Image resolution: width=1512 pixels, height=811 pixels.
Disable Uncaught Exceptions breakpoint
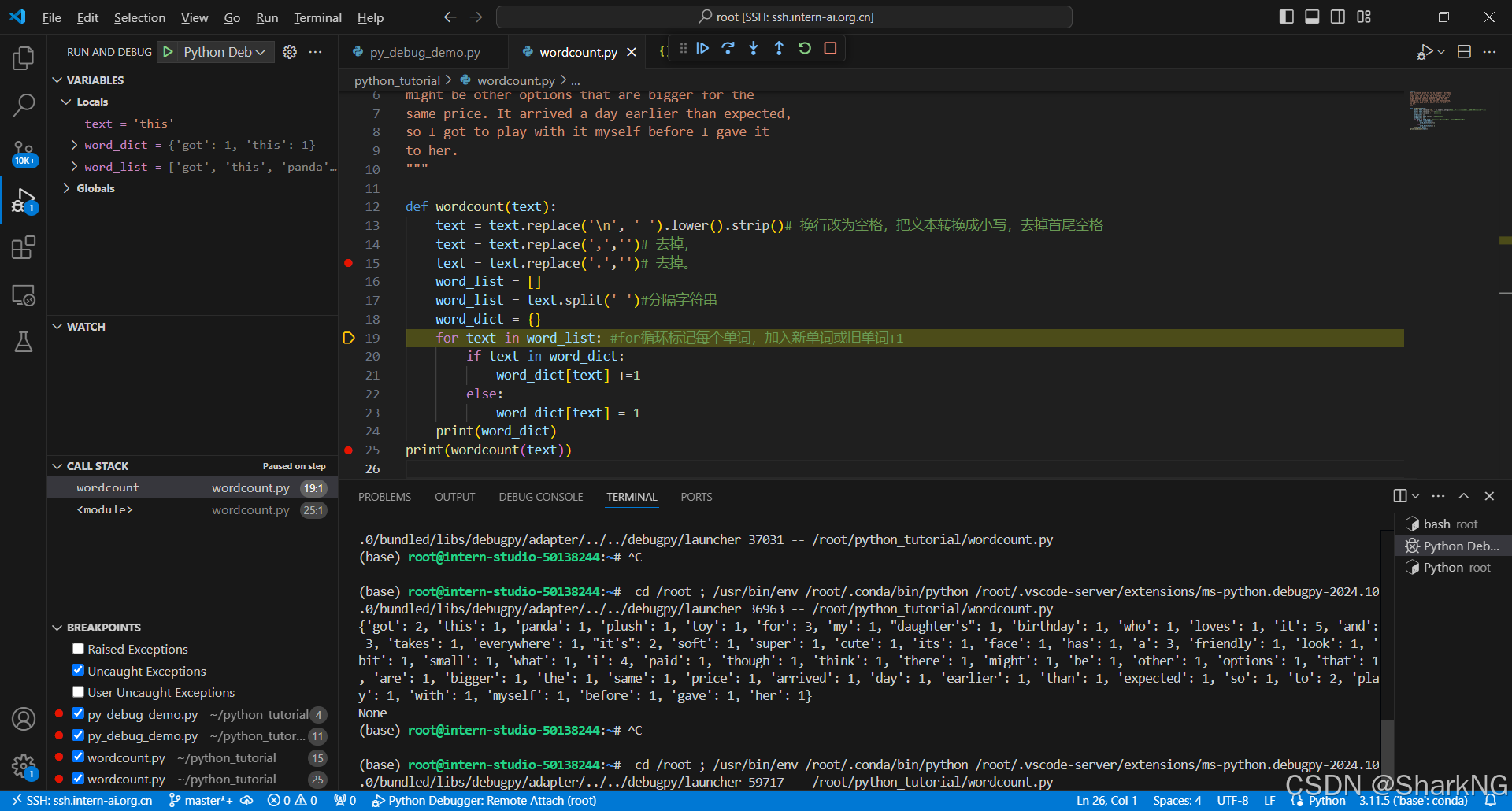[x=78, y=671]
